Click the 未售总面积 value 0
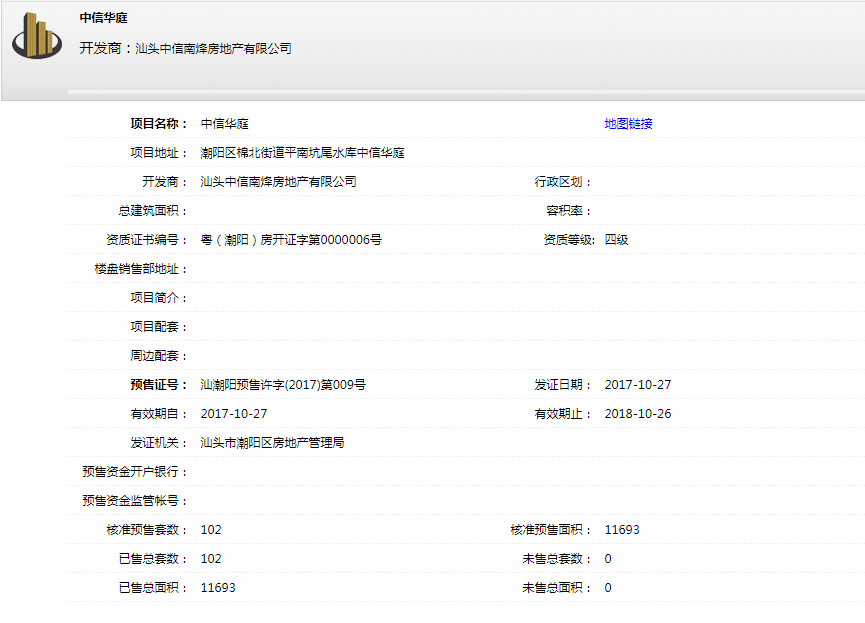The width and height of the screenshot is (865, 623). coord(608,588)
